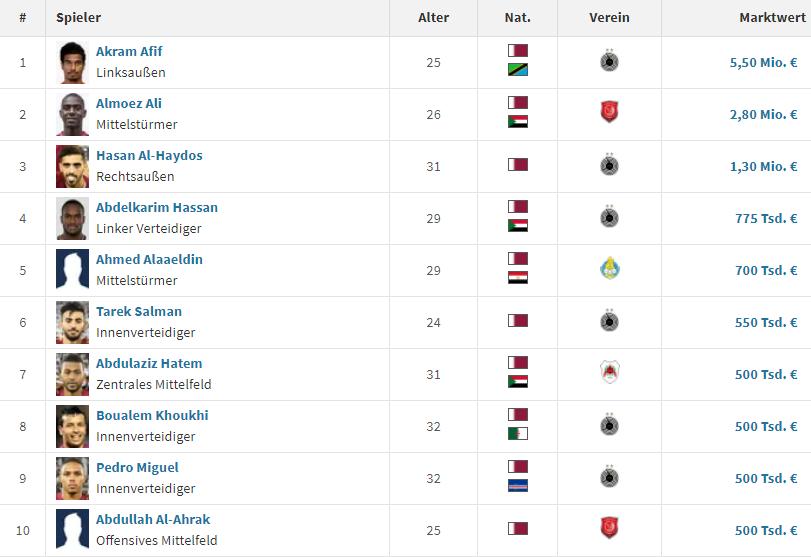Click Qatar flag in Hasan Al-Haydos row

(x=517, y=165)
